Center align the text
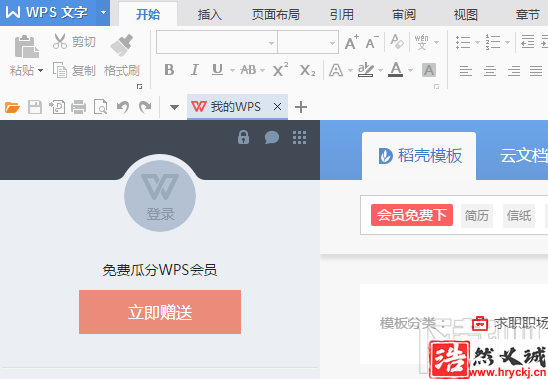The height and width of the screenshot is (379, 548). click(x=490, y=71)
